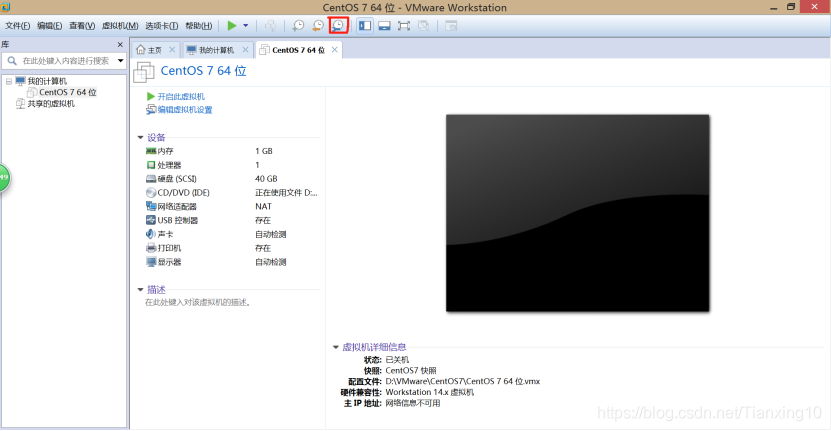This screenshot has width=831, height=431.
Task: Click the library search input field
Action: pos(66,61)
